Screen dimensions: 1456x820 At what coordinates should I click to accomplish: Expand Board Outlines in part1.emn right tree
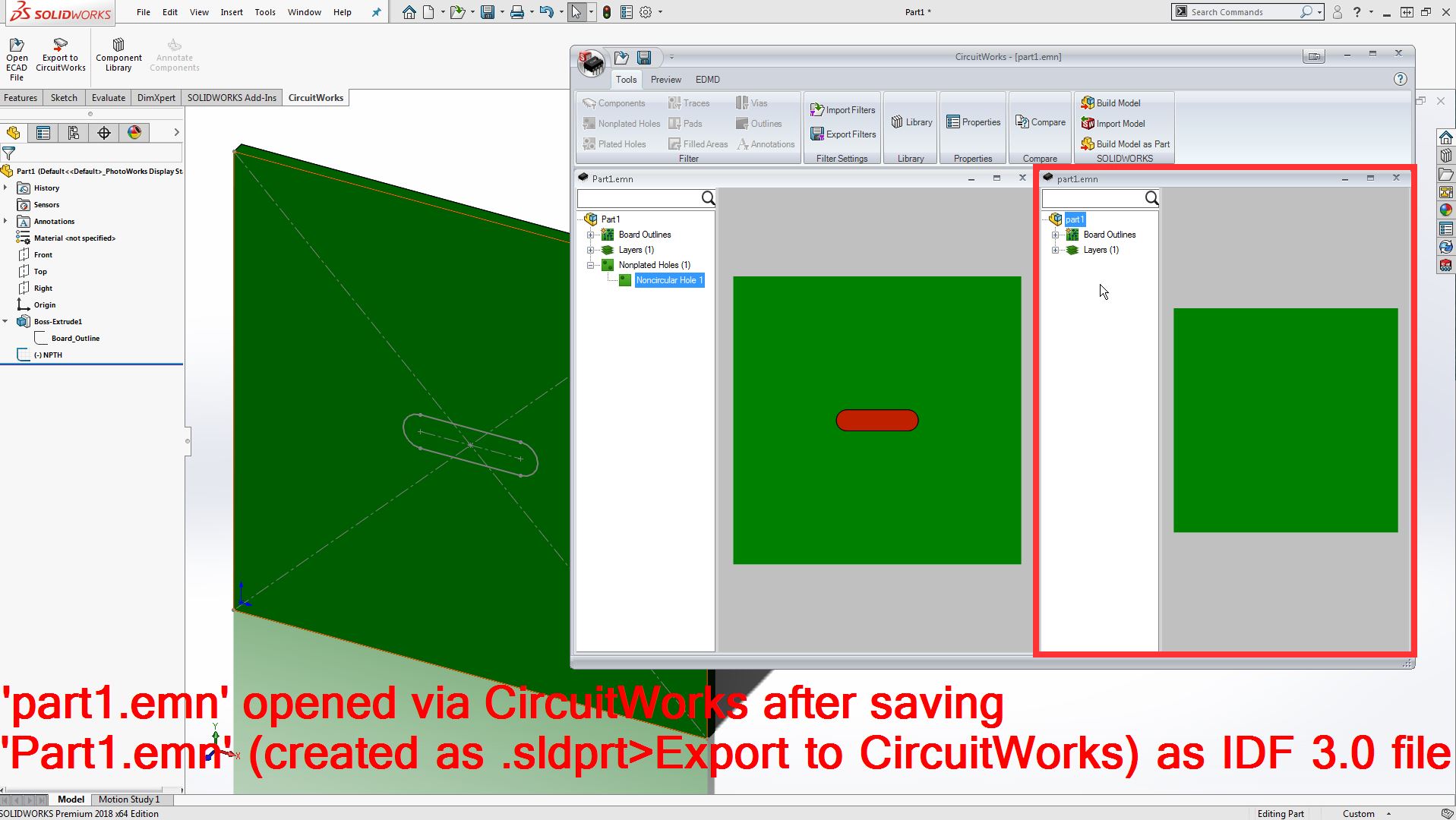tap(1055, 235)
